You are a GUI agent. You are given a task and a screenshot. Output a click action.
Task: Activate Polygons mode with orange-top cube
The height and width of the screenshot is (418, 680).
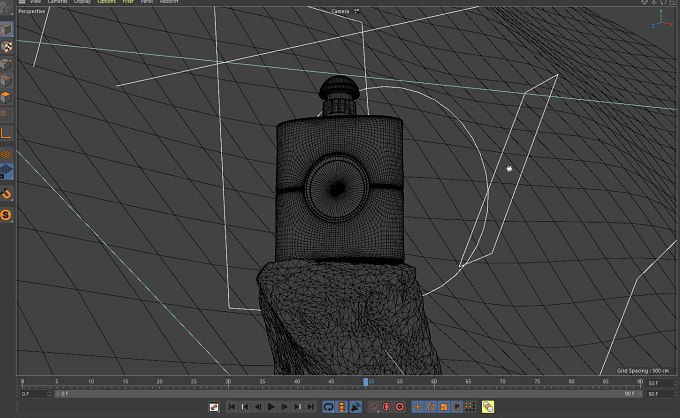click(7, 97)
